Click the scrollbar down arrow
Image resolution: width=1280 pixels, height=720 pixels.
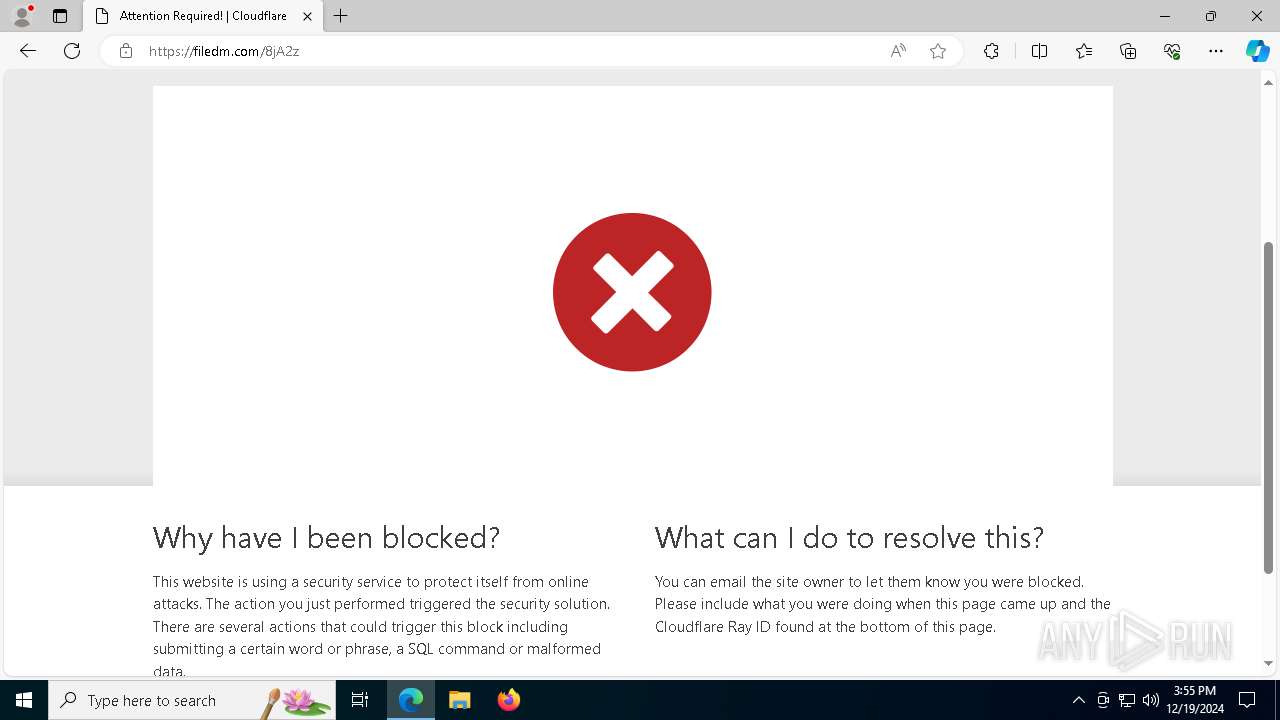pyautogui.click(x=1269, y=663)
